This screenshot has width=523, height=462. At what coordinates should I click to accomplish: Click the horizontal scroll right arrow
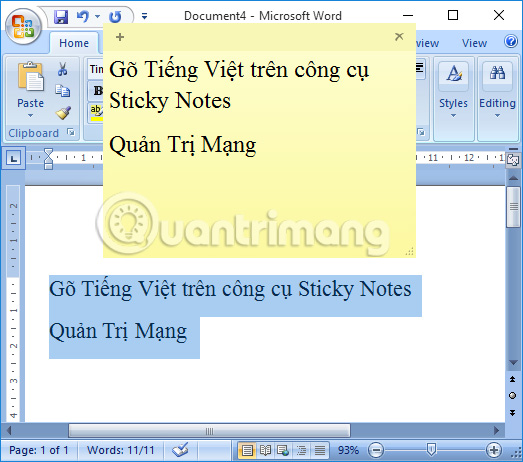(497, 431)
